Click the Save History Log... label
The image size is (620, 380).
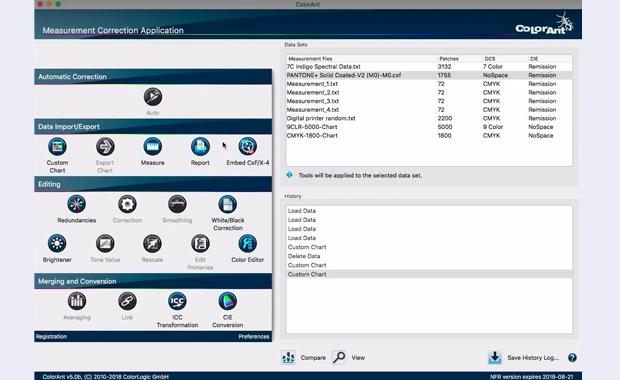tap(533, 358)
